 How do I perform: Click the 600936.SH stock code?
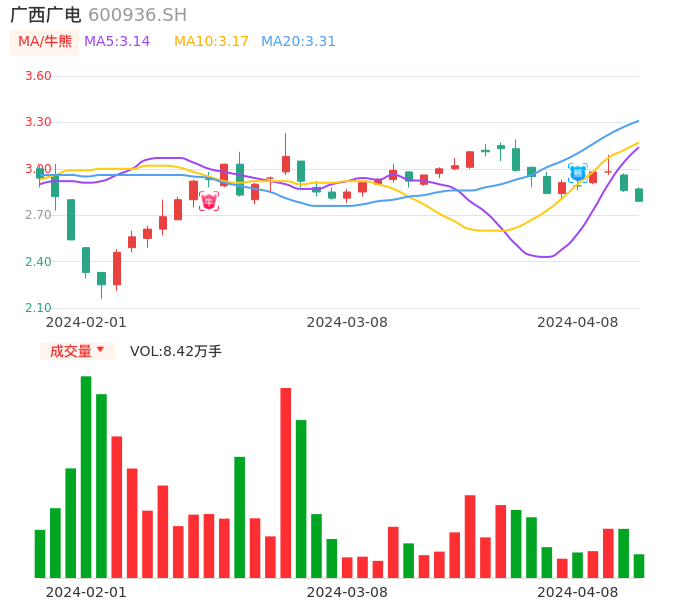pyautogui.click(x=137, y=15)
